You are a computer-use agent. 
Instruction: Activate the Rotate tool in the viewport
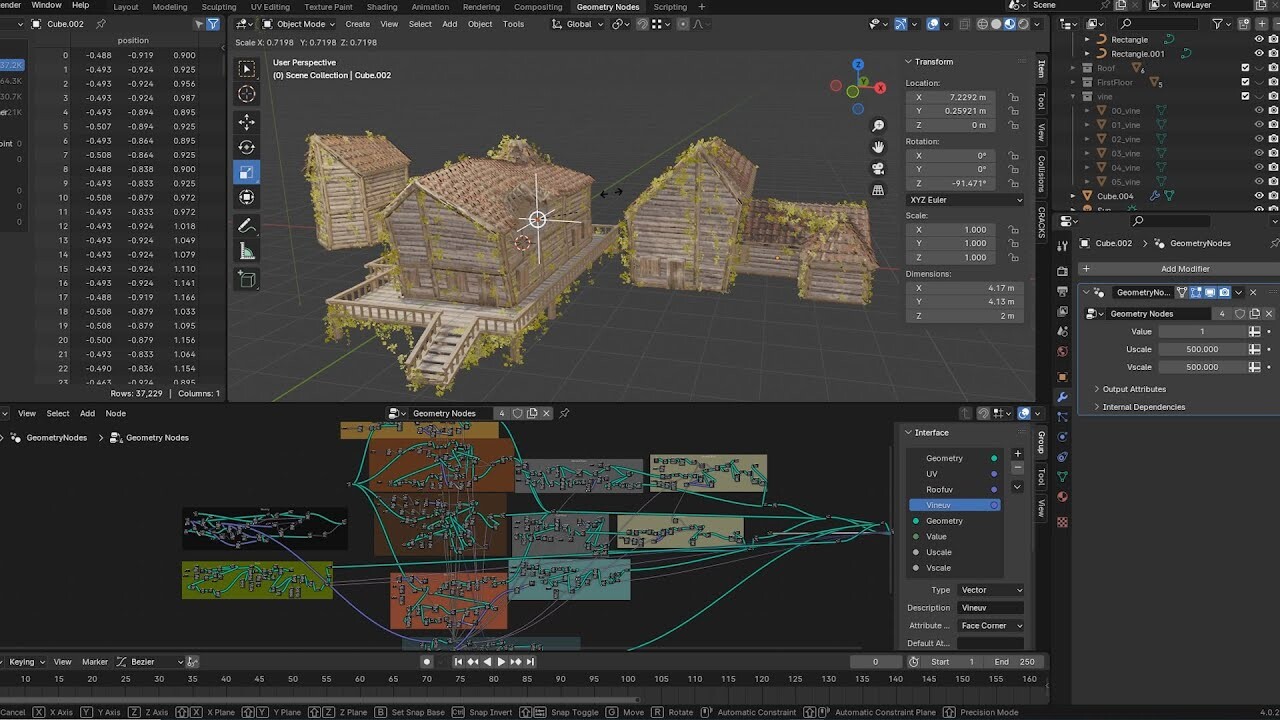click(247, 146)
